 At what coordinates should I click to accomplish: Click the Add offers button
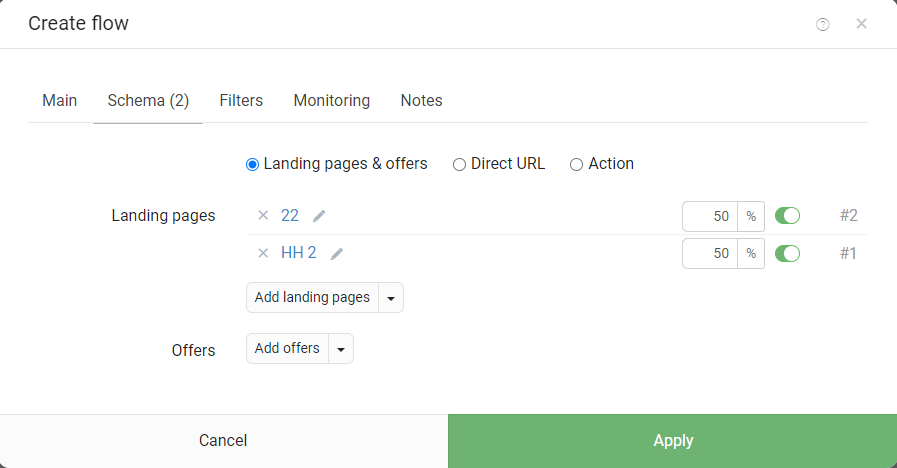click(287, 348)
